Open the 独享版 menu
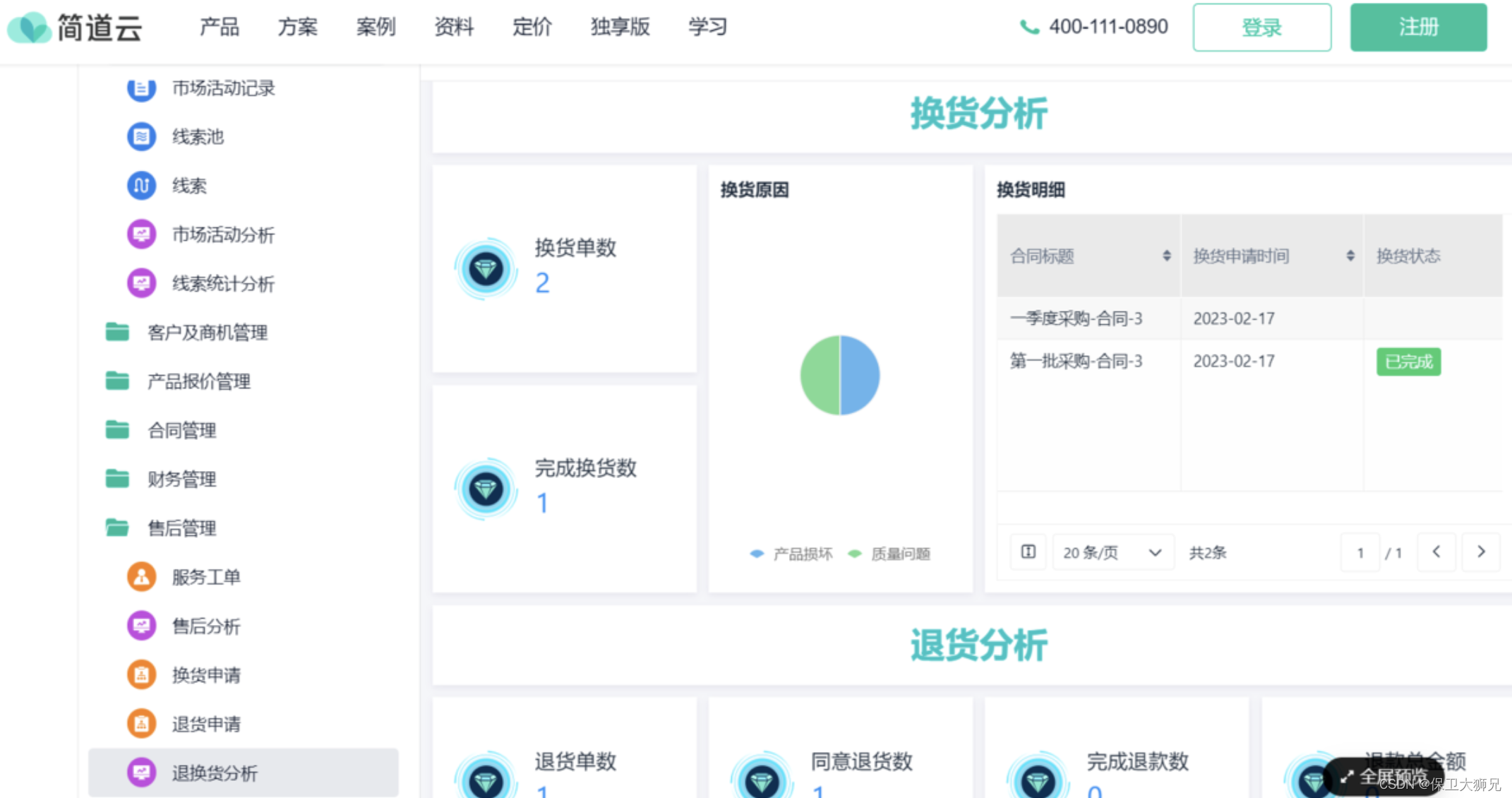Viewport: 1512px width, 798px height. click(x=620, y=28)
